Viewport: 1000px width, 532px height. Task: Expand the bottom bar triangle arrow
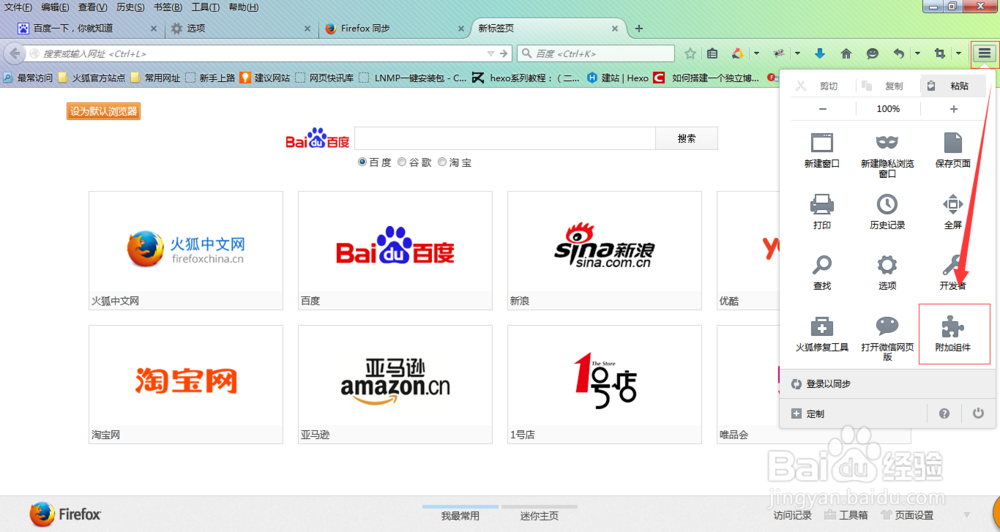tap(967, 515)
